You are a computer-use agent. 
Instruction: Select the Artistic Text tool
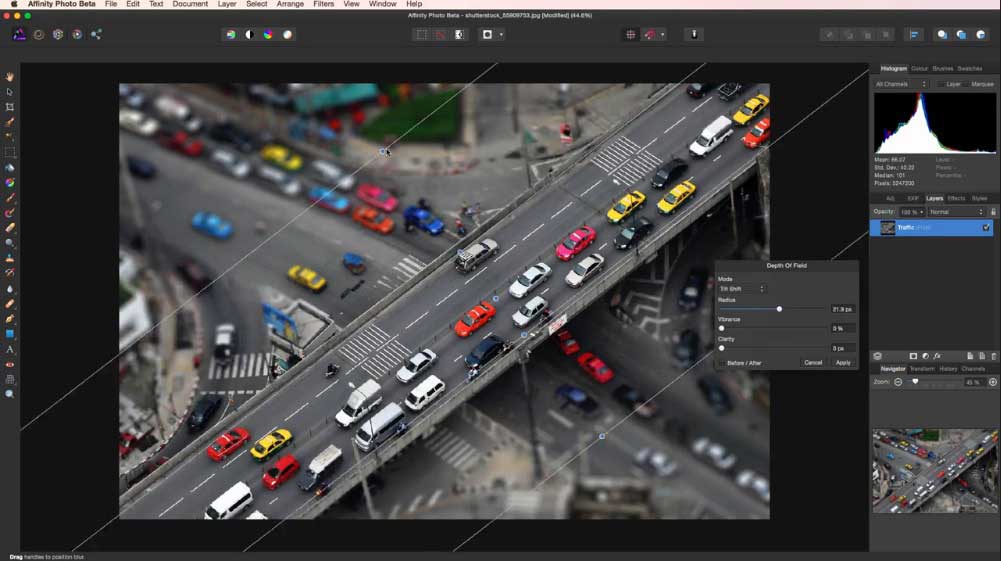[x=10, y=349]
